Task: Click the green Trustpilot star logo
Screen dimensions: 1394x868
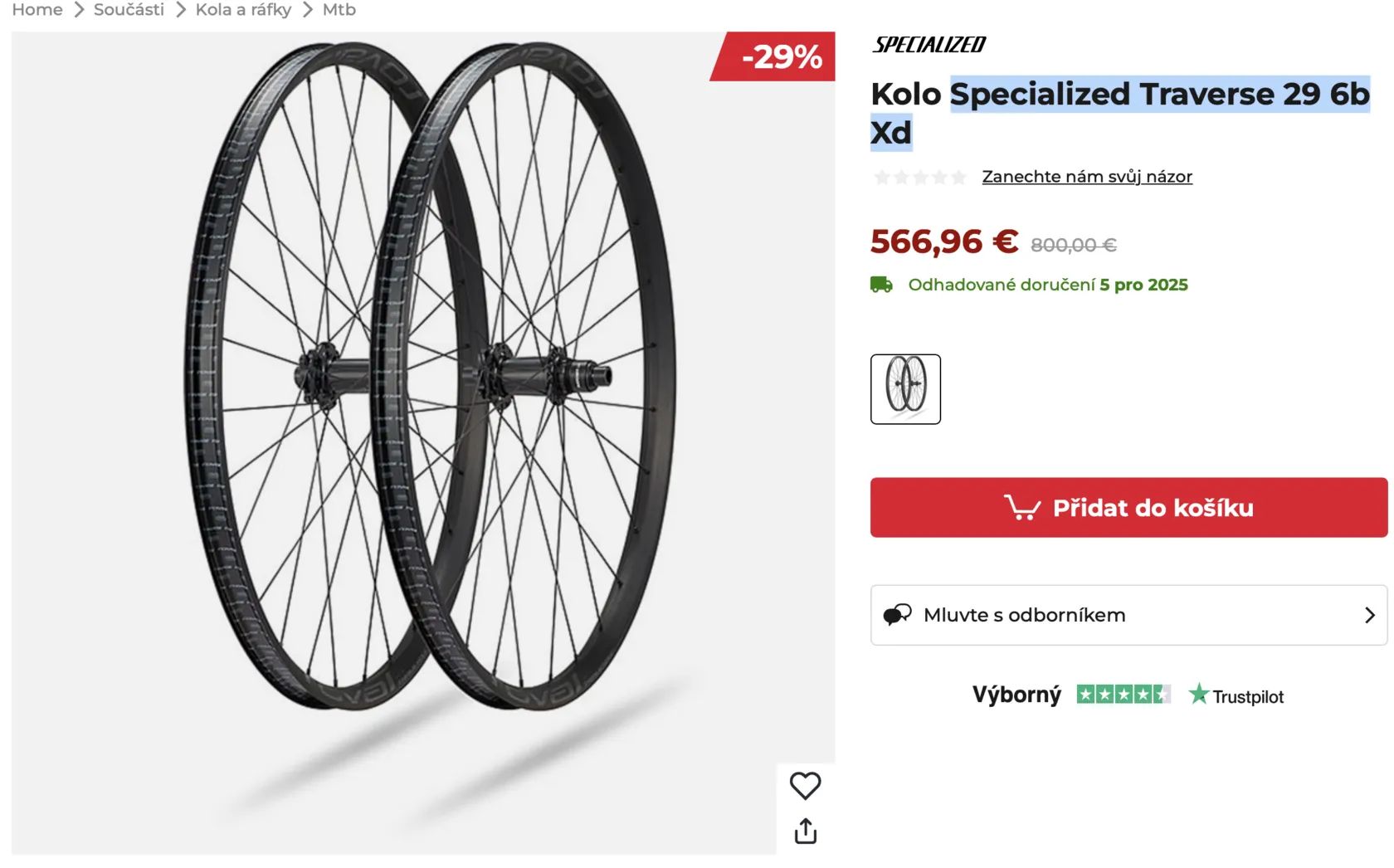Action: point(1198,694)
